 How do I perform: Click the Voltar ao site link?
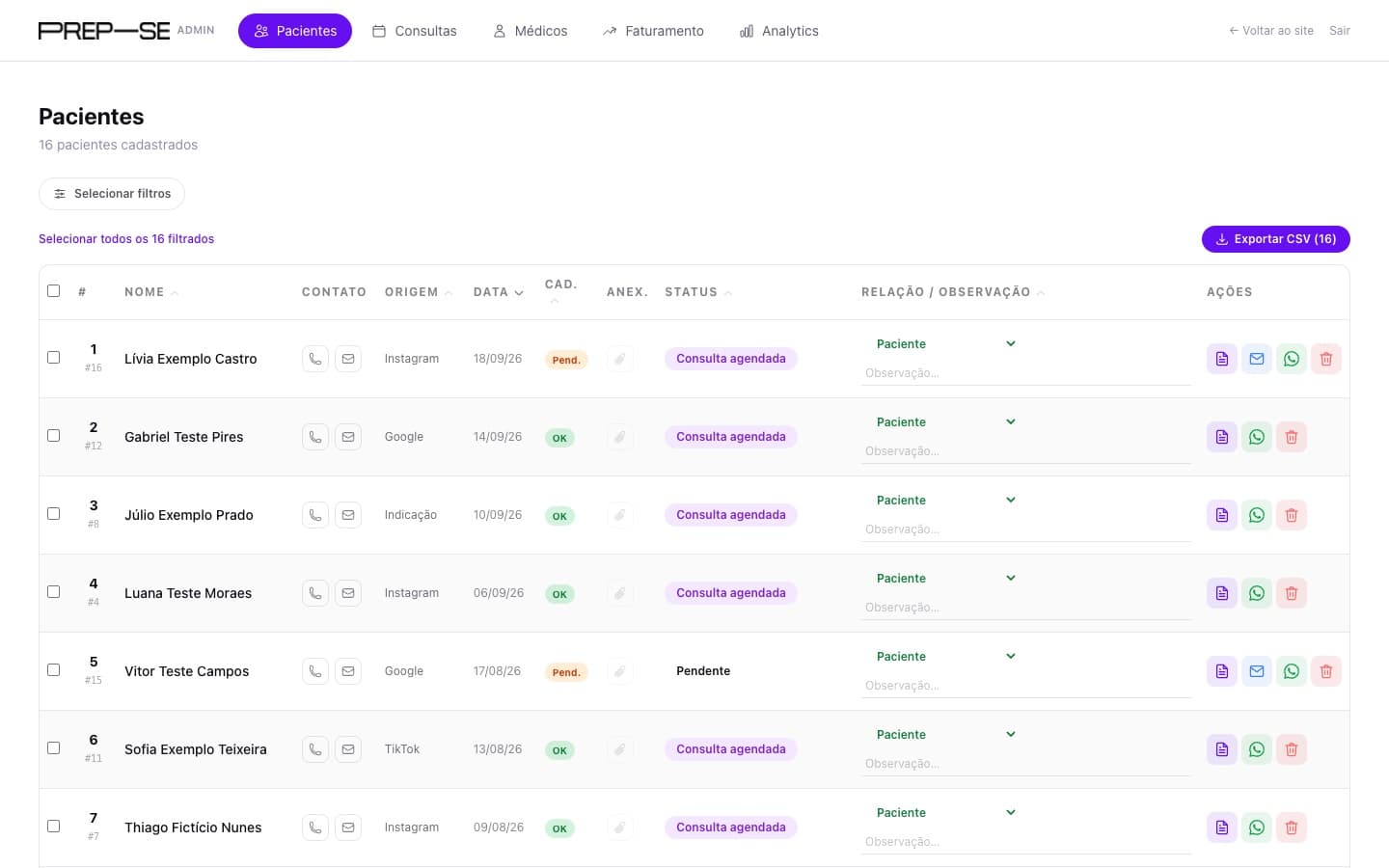point(1271,31)
